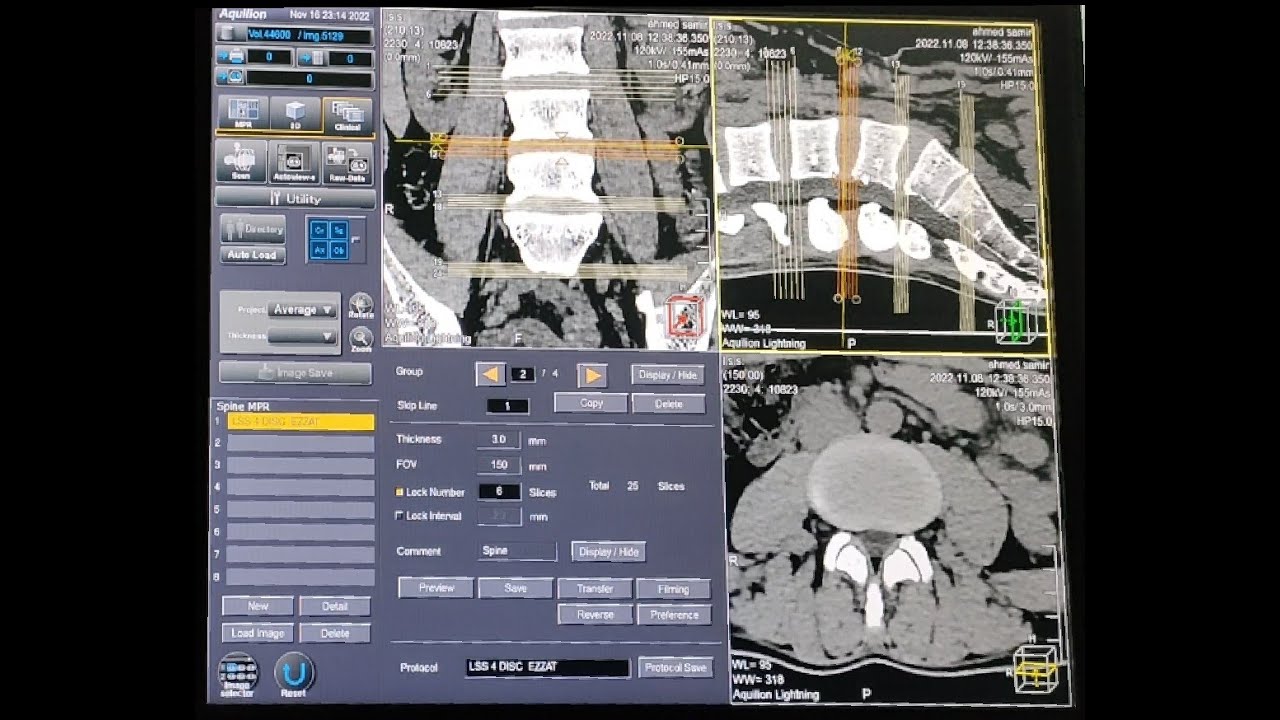Open the Scan function
The height and width of the screenshot is (720, 1280).
tap(241, 161)
